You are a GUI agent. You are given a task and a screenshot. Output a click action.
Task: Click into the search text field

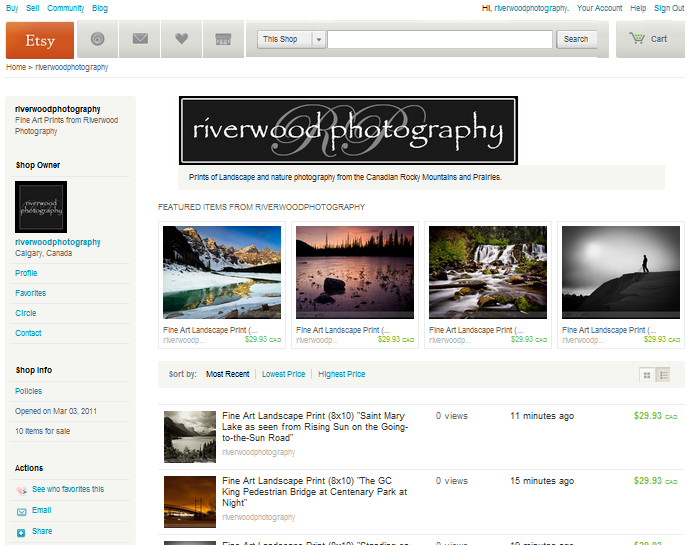439,39
